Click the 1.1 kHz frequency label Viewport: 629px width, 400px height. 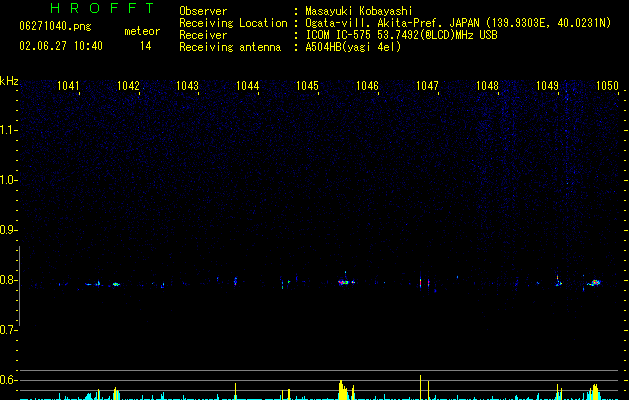(8, 130)
